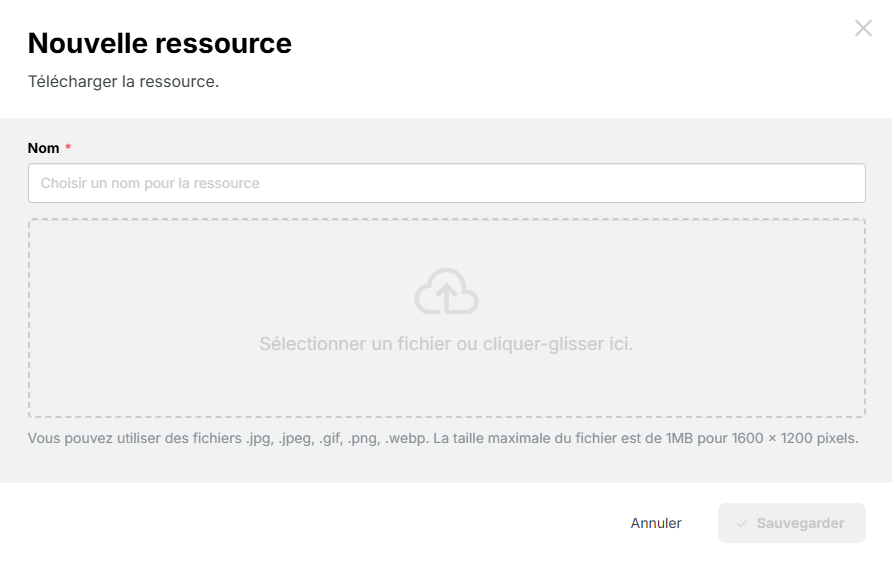Click 'Télécharger la ressource.' subtitle
This screenshot has height=564, width=892.
(123, 82)
